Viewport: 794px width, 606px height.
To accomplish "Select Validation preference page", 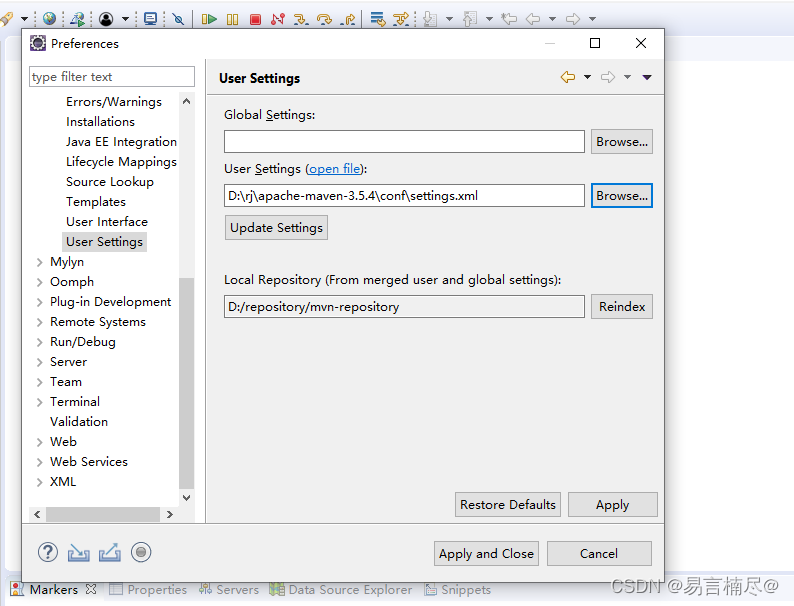I will (79, 422).
